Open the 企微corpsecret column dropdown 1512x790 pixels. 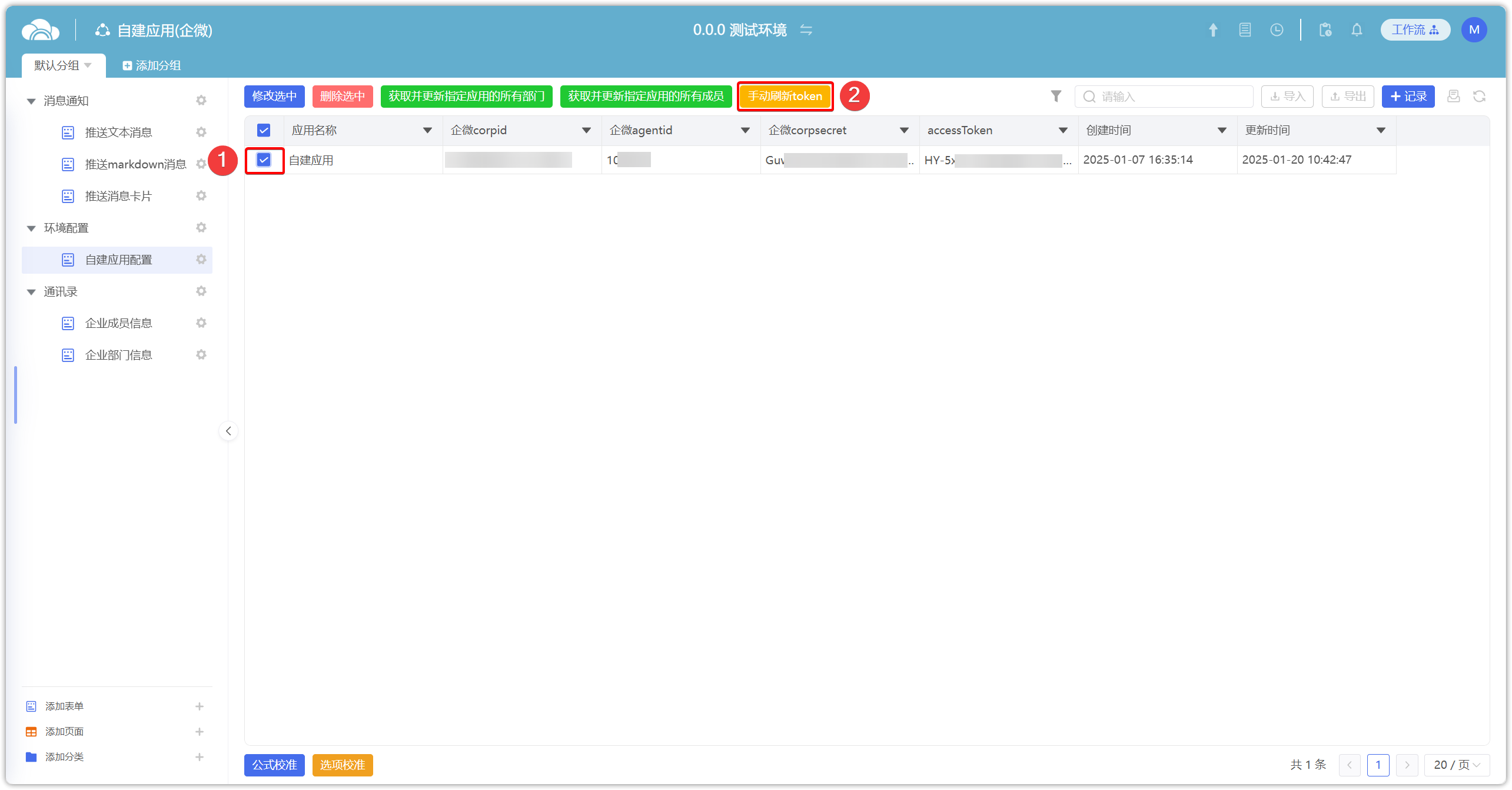tap(905, 130)
